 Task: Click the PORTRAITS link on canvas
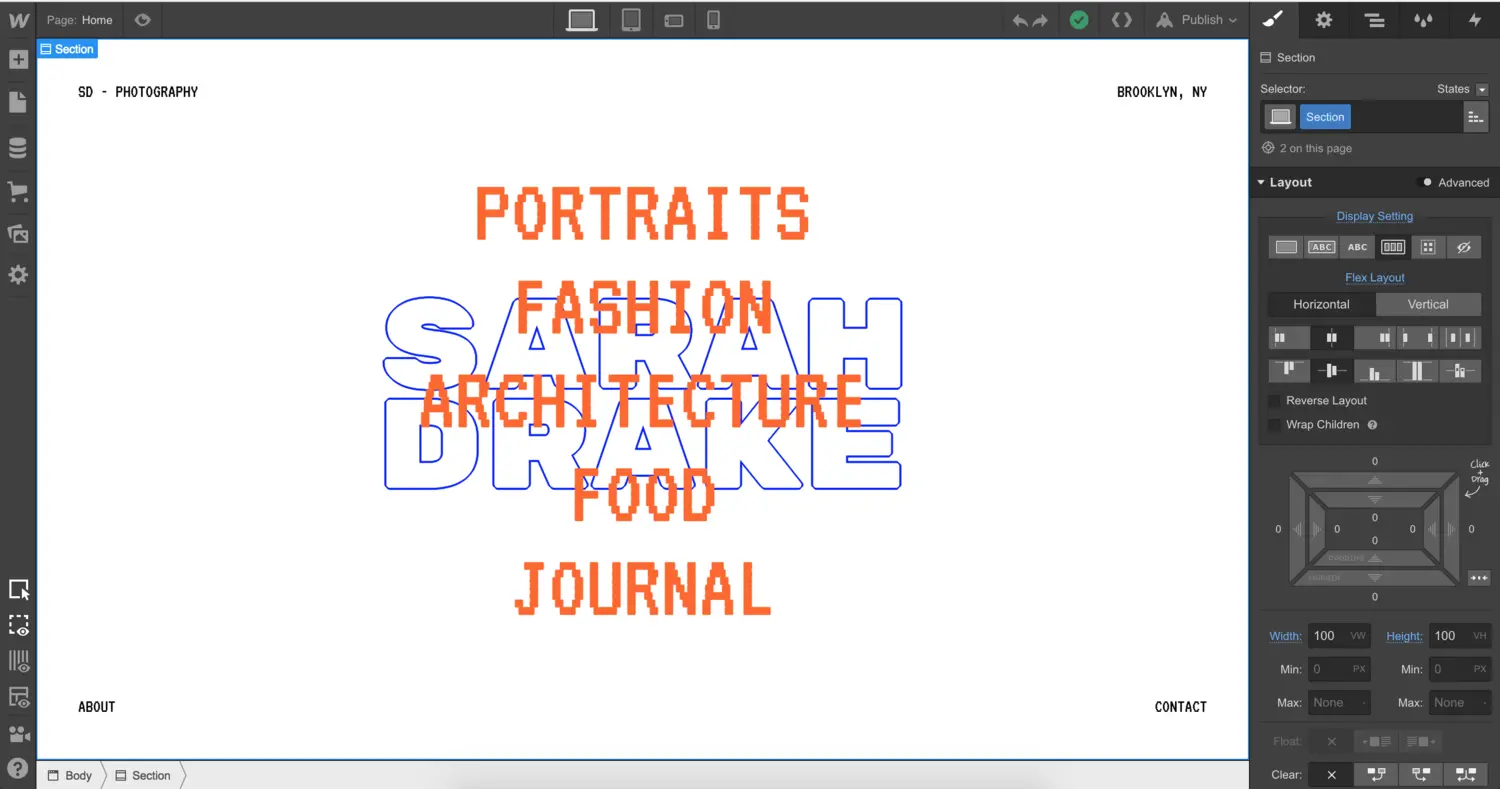point(642,213)
